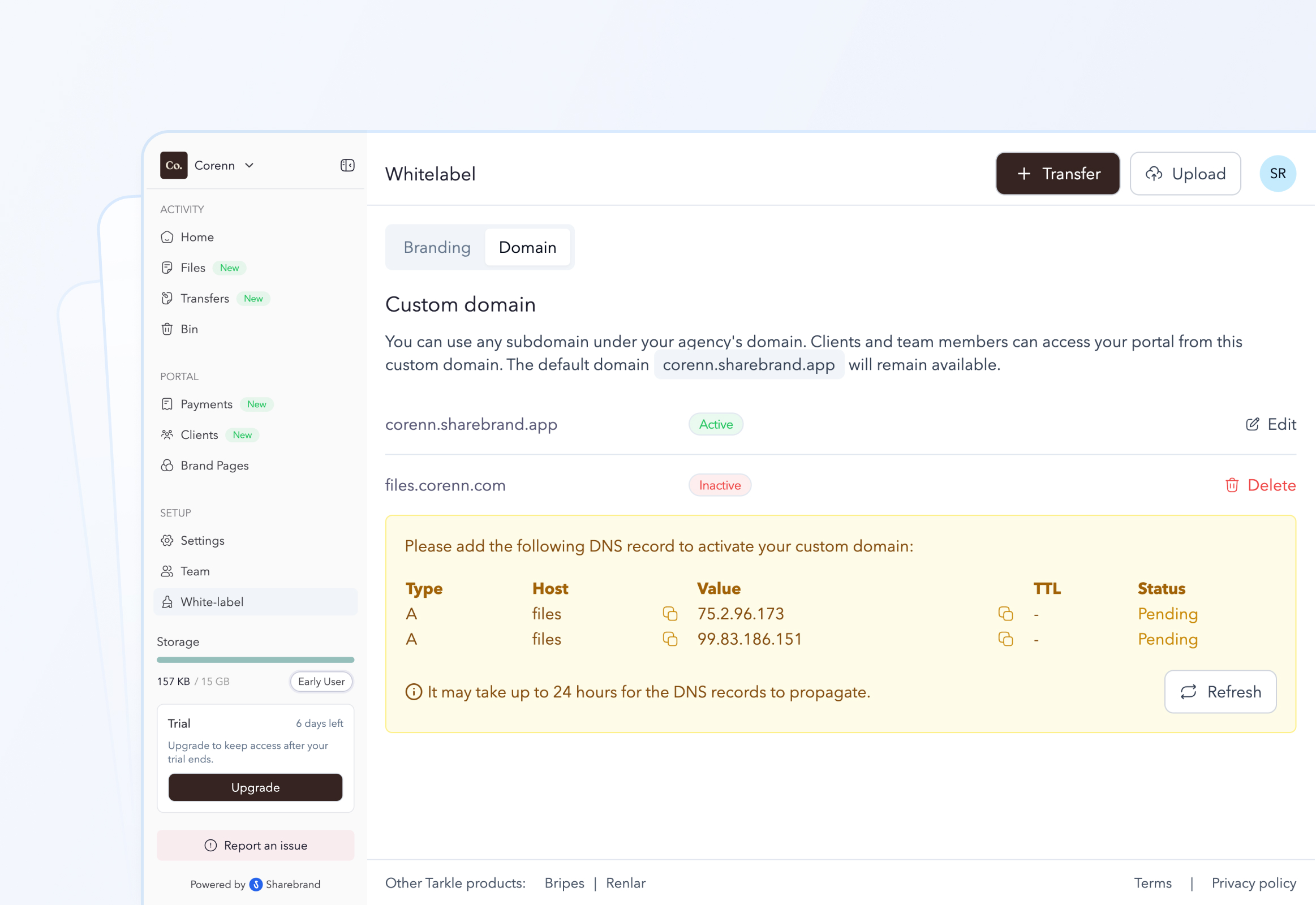
Task: Open Settings in the sidebar
Action: point(202,540)
